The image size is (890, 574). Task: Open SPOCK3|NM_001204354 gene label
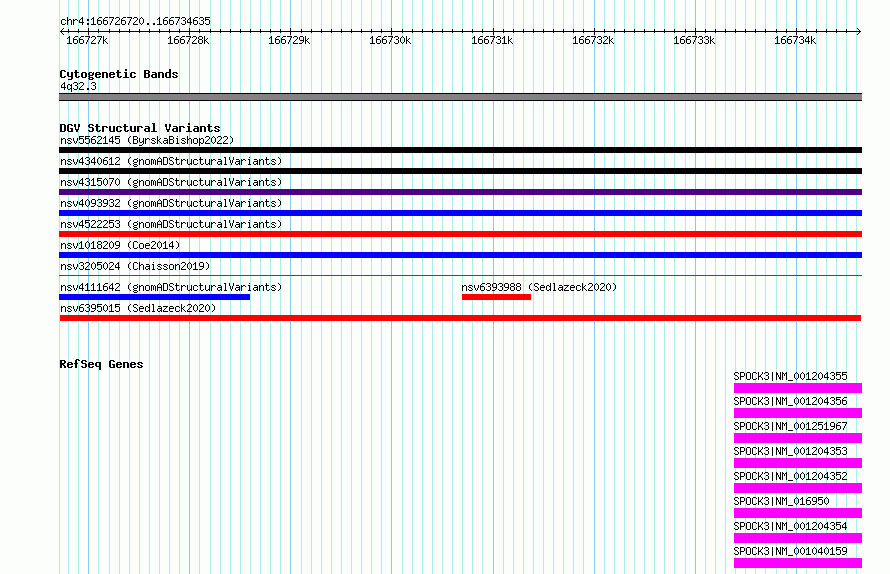coord(791,526)
